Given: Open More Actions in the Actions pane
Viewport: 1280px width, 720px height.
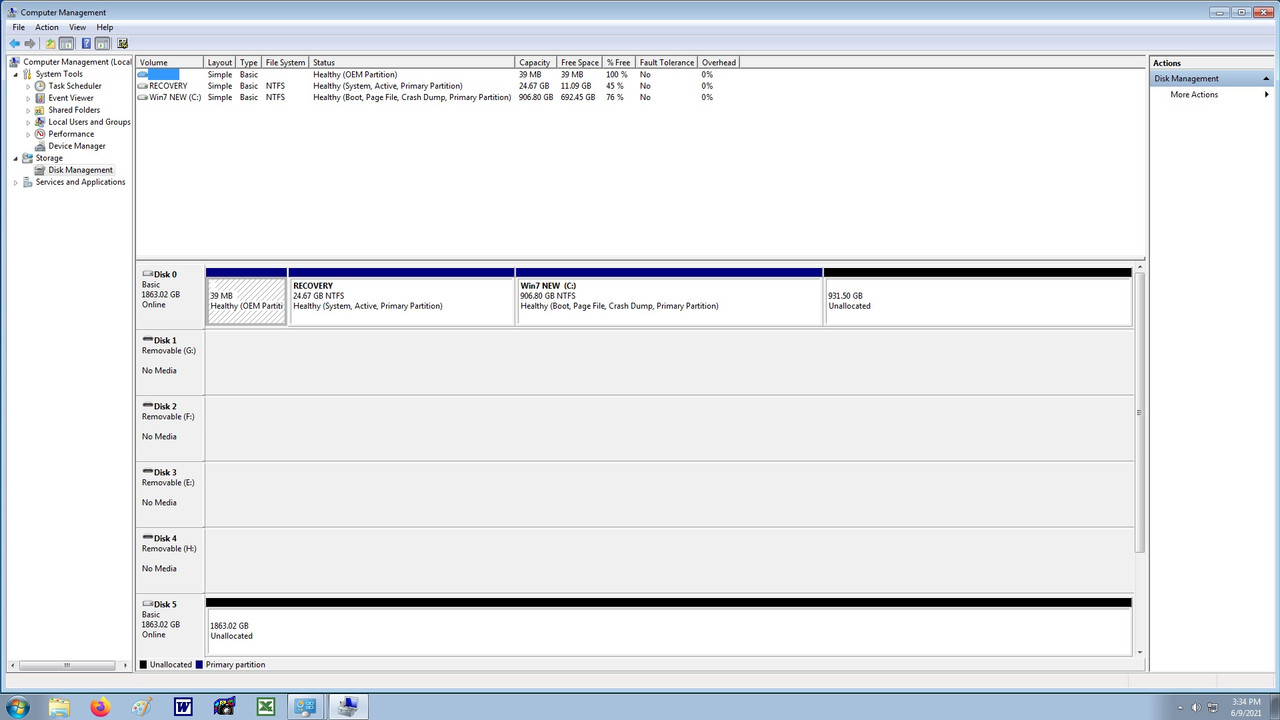Looking at the screenshot, I should [1194, 94].
